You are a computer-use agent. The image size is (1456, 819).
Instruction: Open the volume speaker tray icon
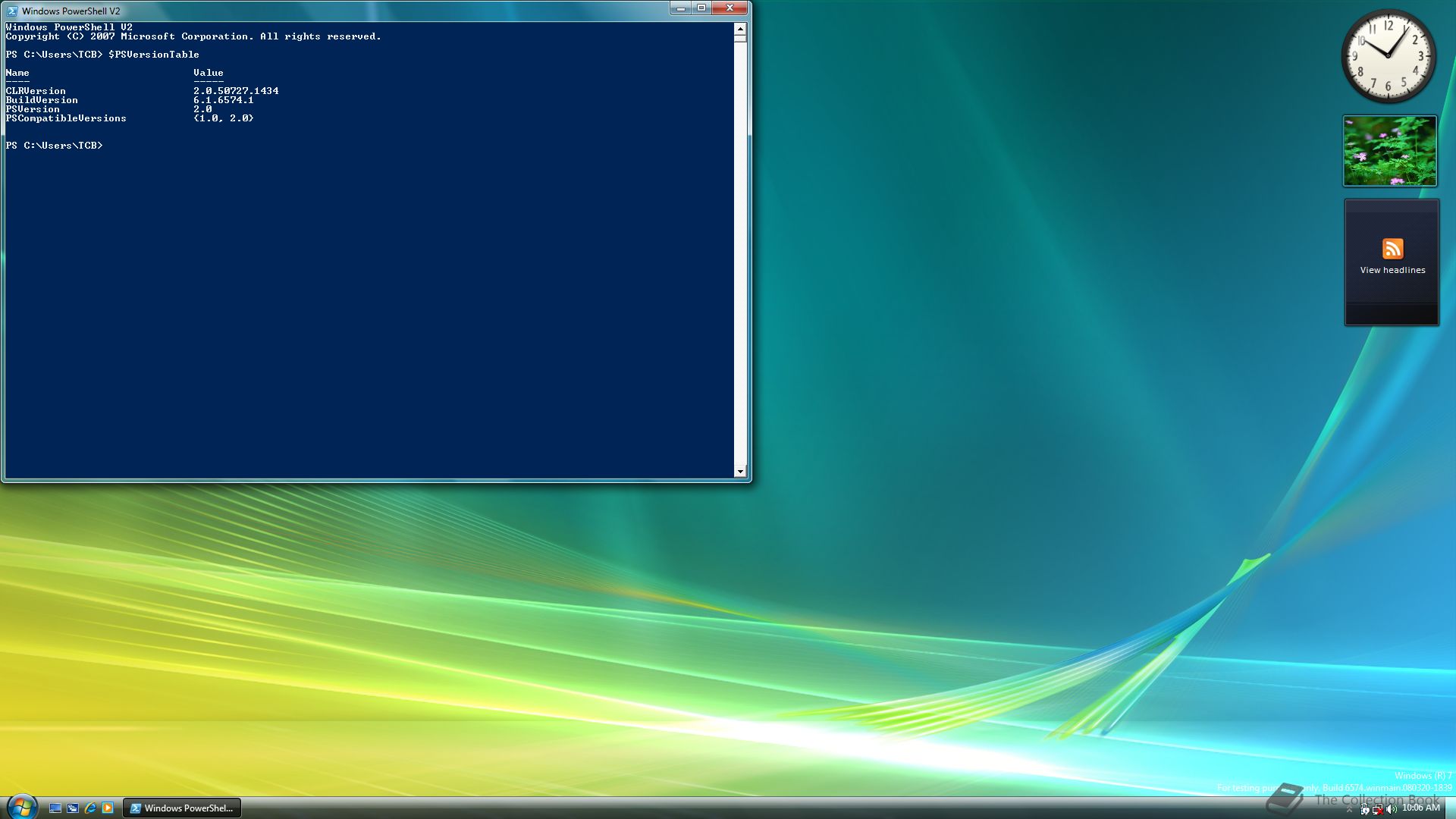1392,809
